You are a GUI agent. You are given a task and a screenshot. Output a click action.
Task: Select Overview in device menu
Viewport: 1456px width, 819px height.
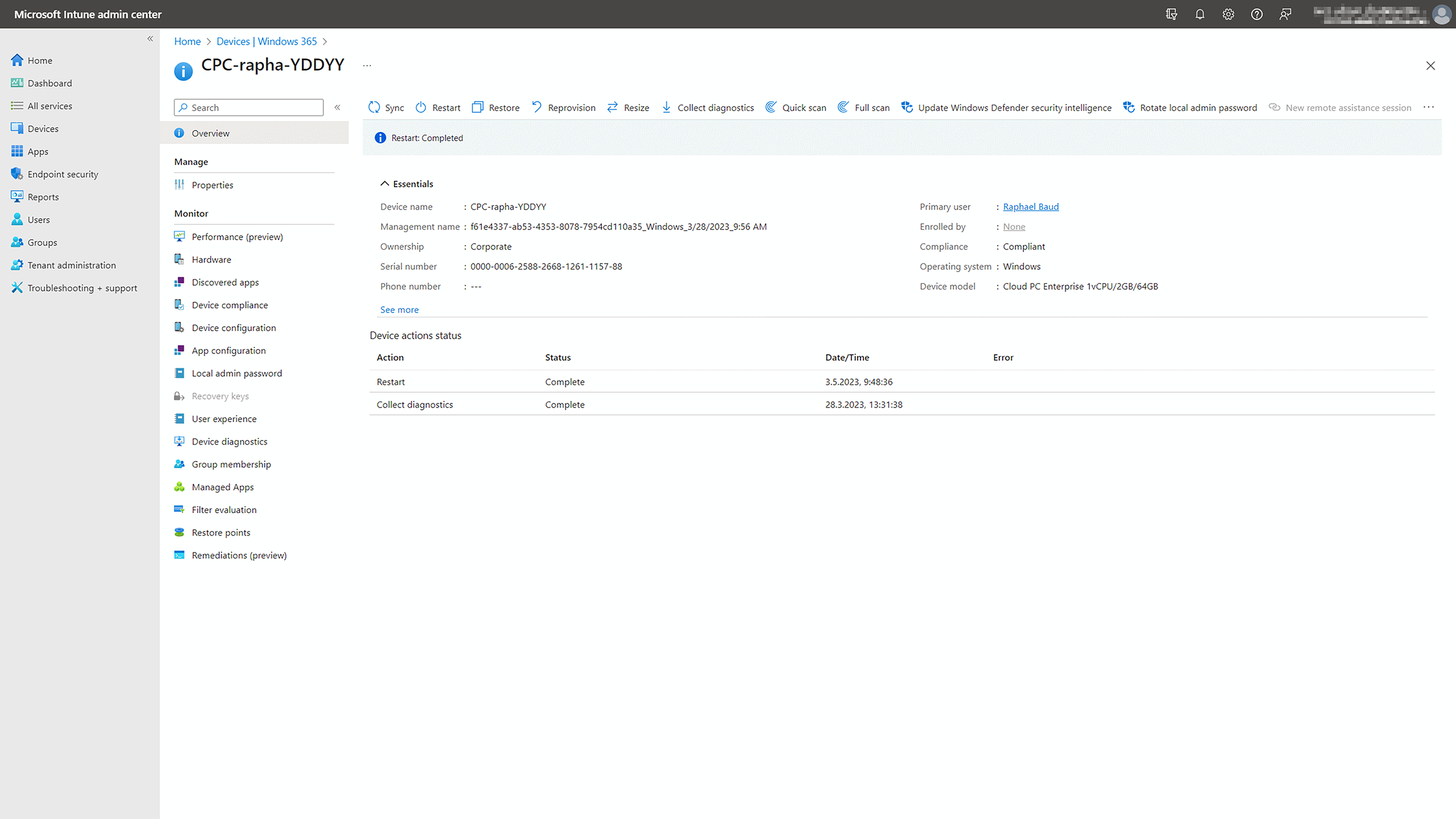254,133
